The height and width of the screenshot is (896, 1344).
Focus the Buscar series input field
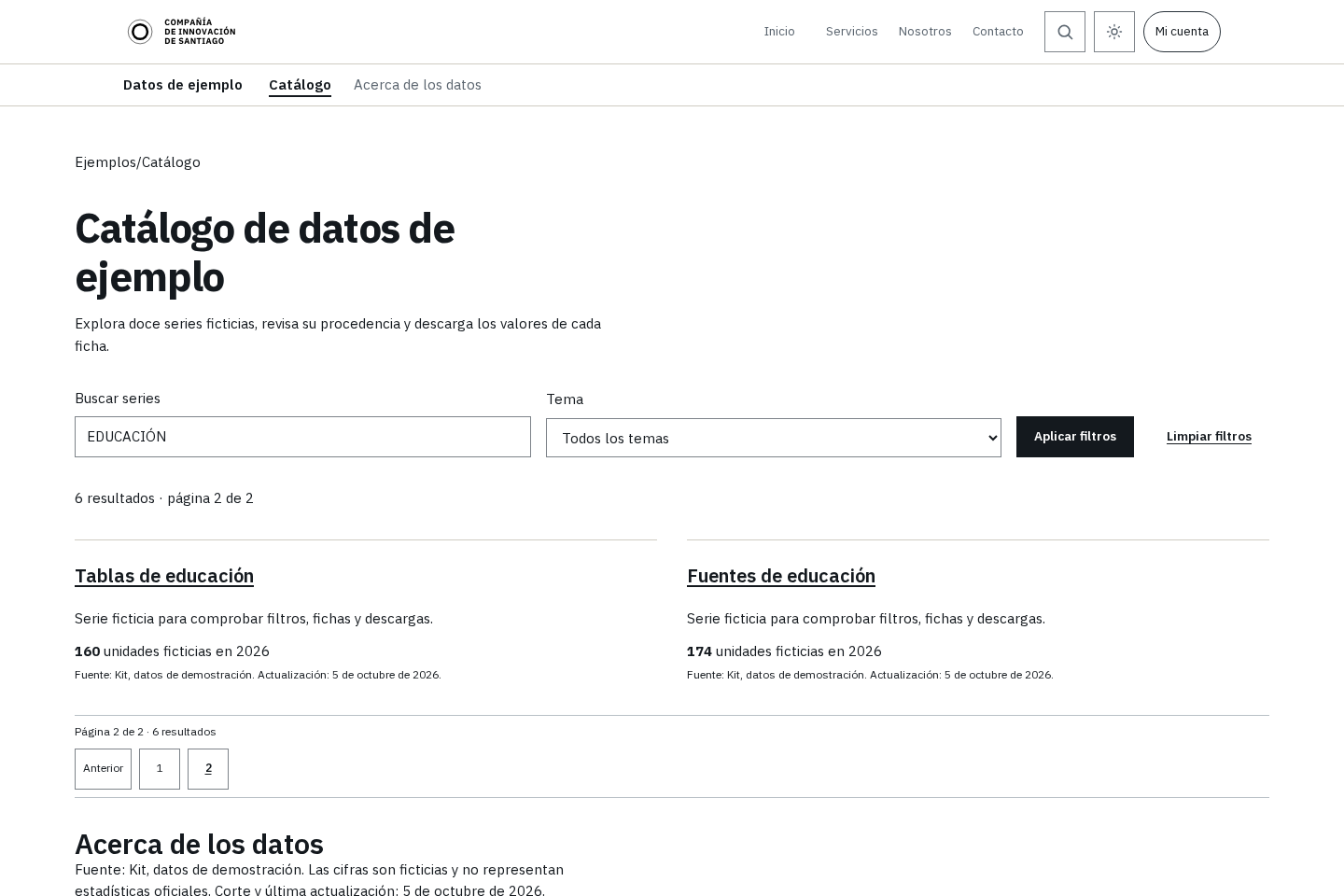[x=302, y=437]
